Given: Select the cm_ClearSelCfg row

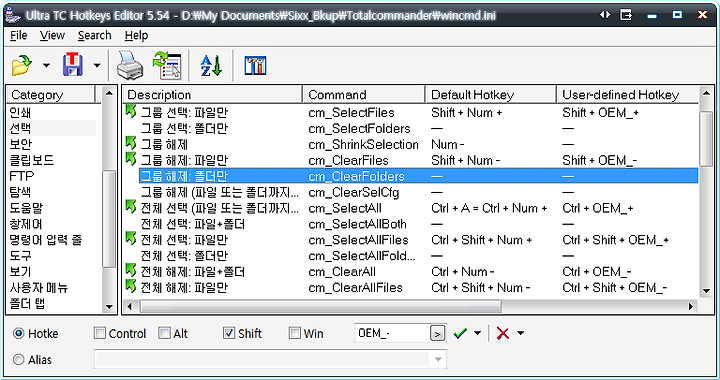Looking at the screenshot, I should click(x=411, y=192).
